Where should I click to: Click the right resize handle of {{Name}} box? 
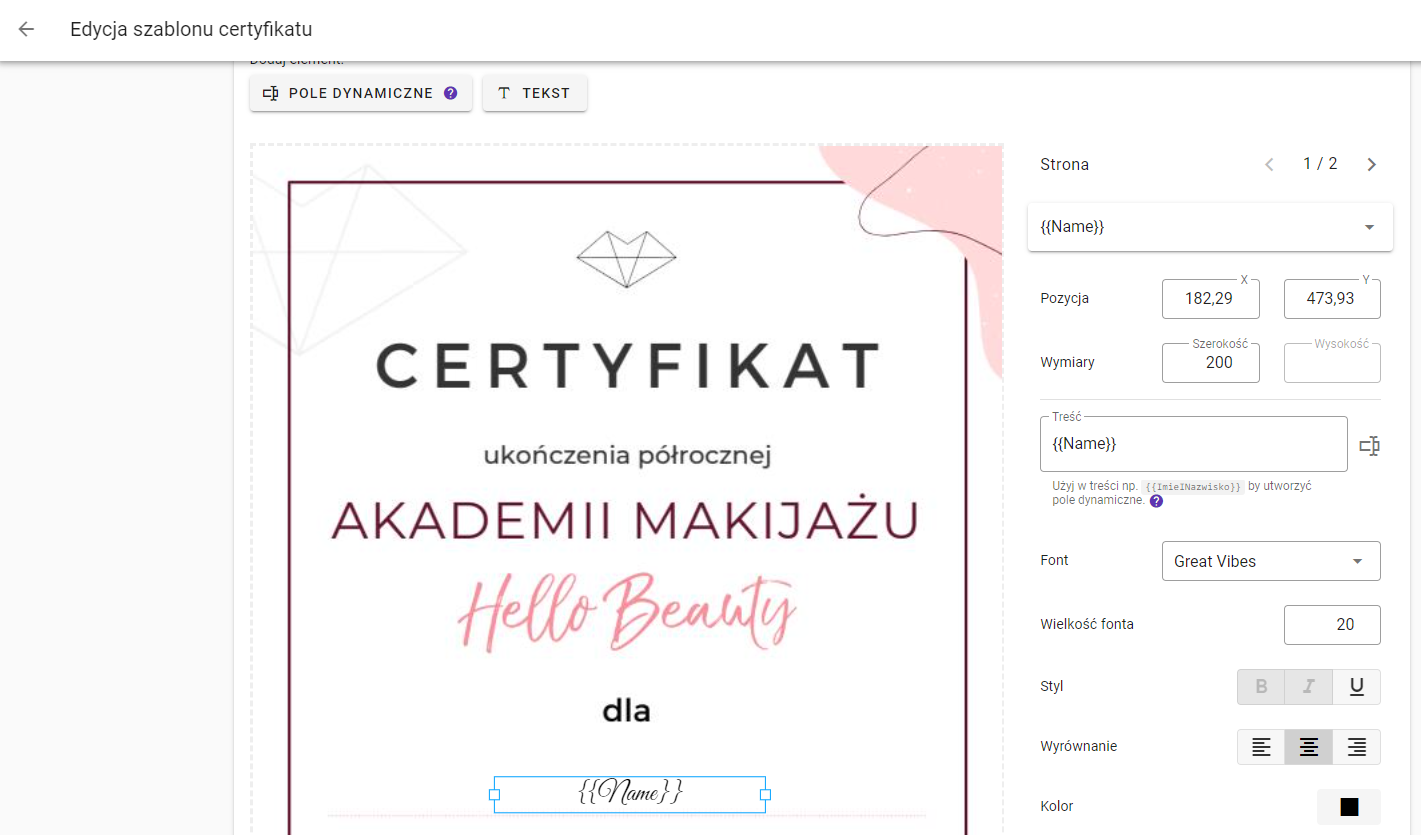point(766,795)
